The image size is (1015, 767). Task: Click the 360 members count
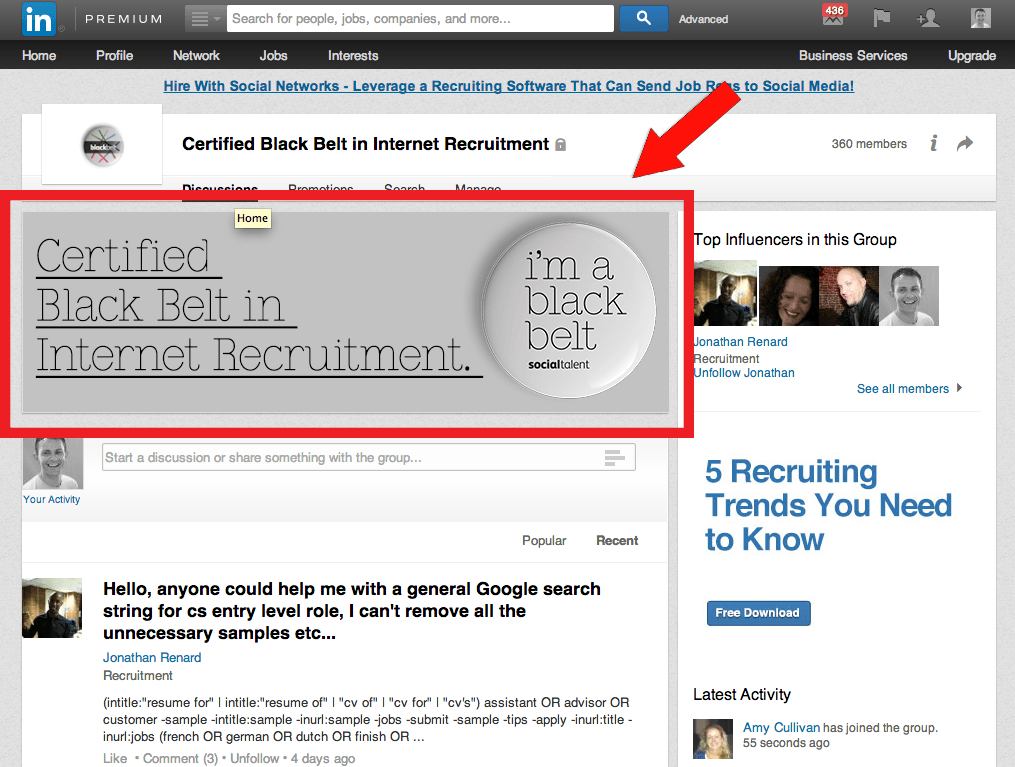coord(869,144)
